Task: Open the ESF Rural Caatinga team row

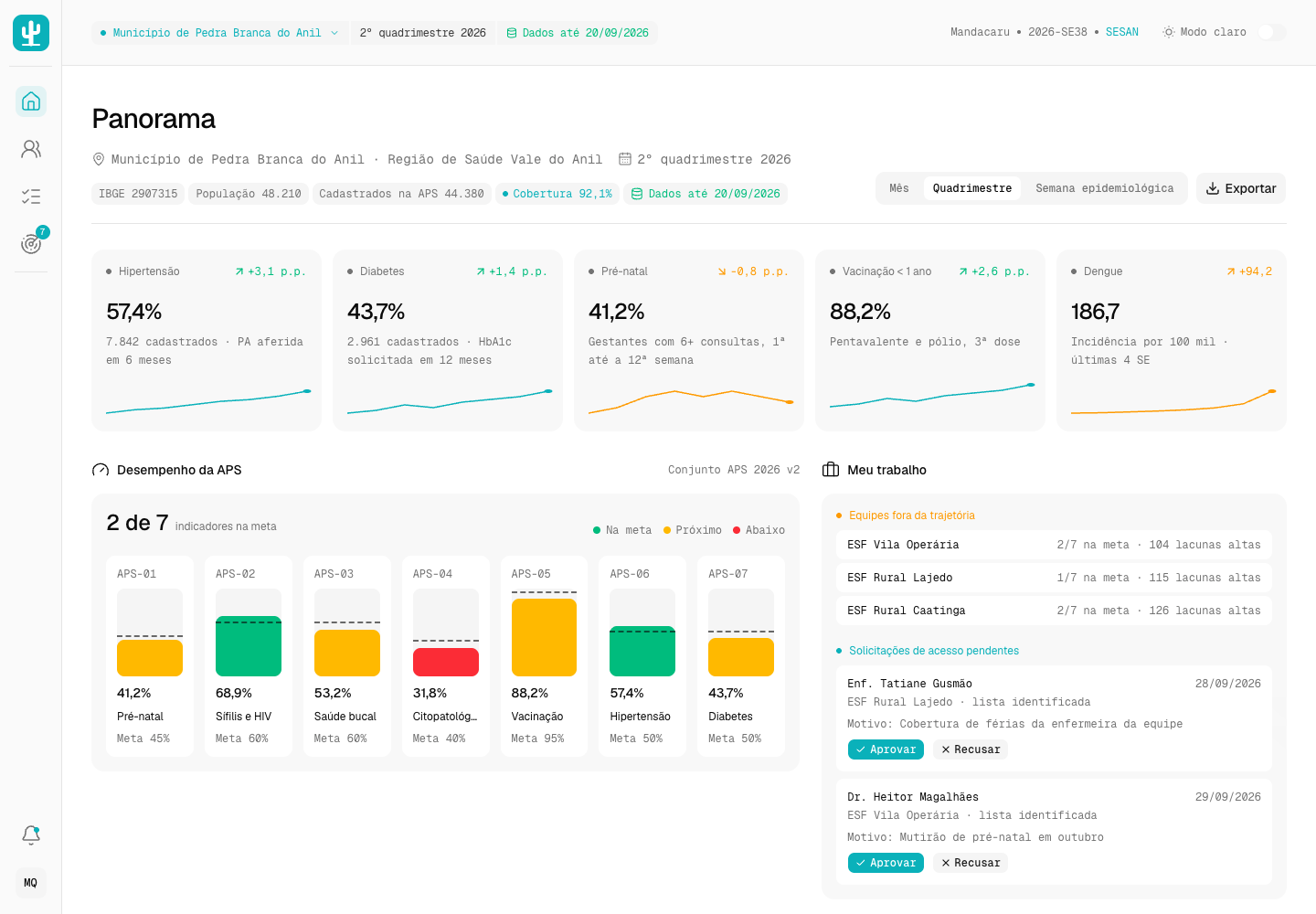Action: click(1054, 611)
